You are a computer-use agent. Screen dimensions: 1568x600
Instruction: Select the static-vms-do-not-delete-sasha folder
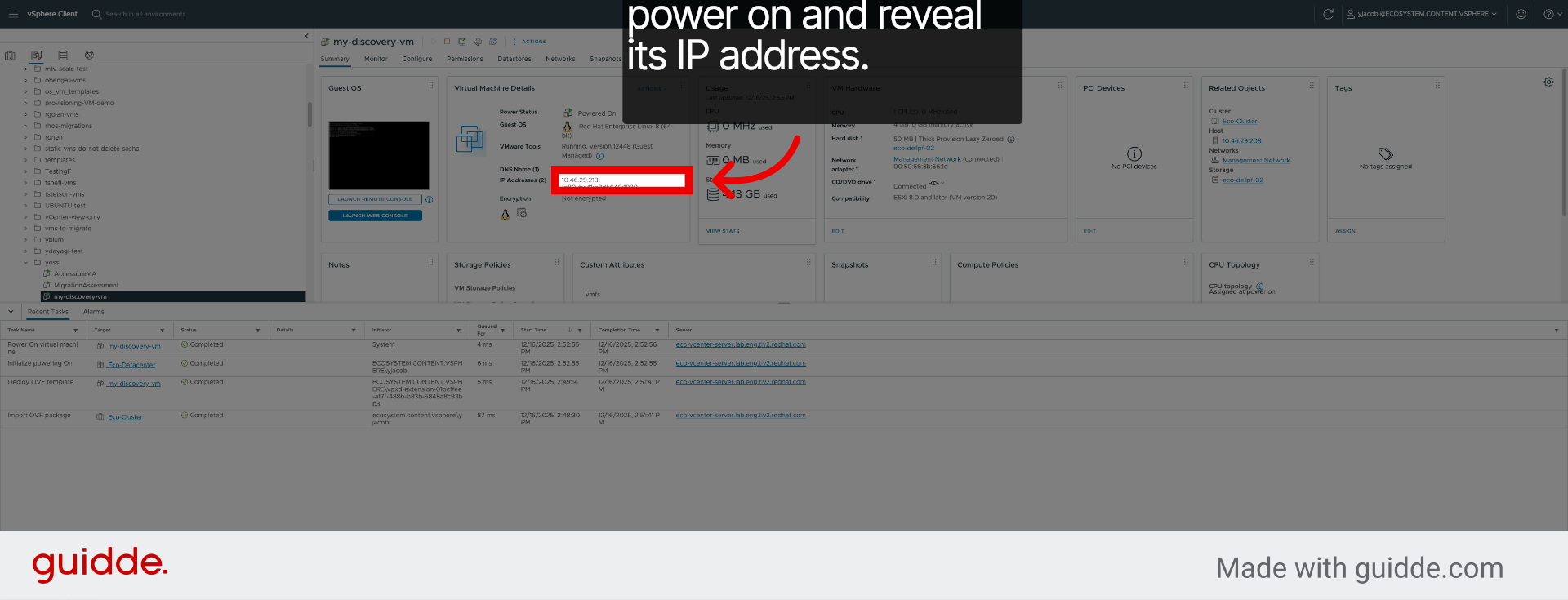pos(91,149)
